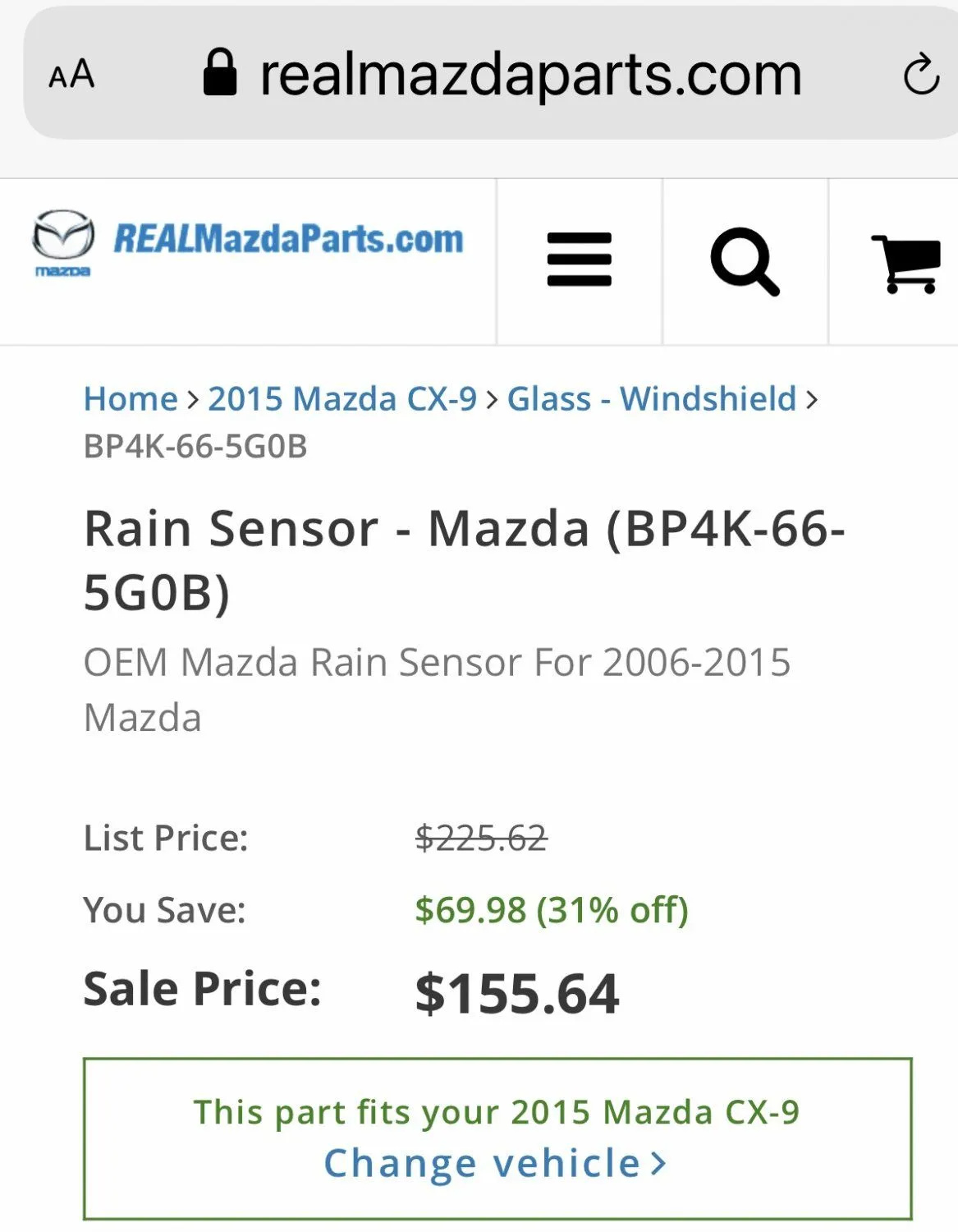Click the $155.64 sale price
Screen dimensions: 958x1232
click(517, 994)
